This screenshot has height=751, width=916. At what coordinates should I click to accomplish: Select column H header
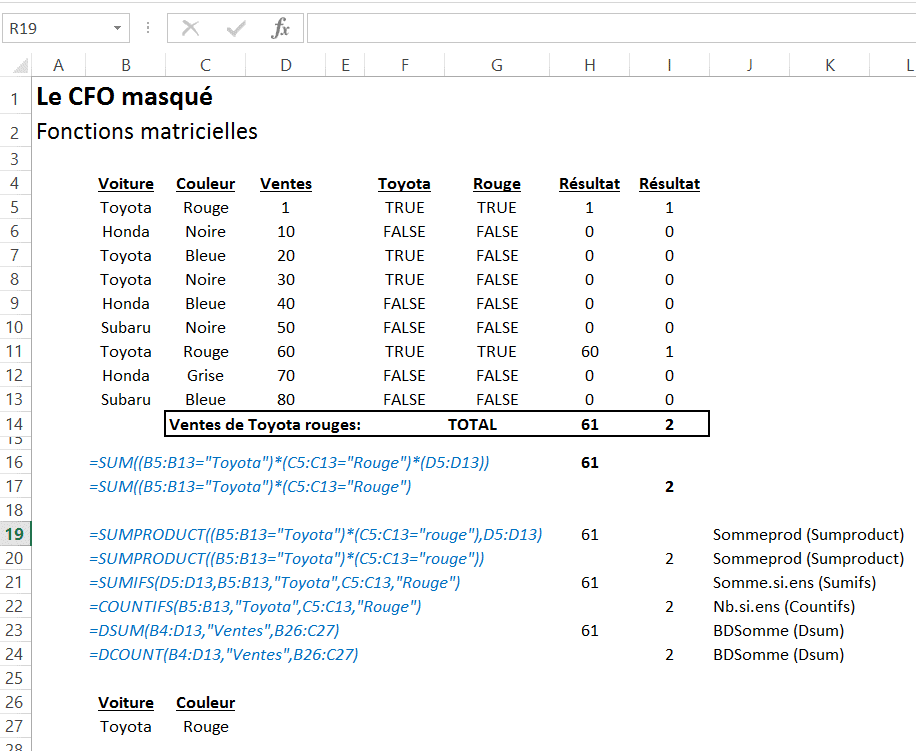point(589,66)
